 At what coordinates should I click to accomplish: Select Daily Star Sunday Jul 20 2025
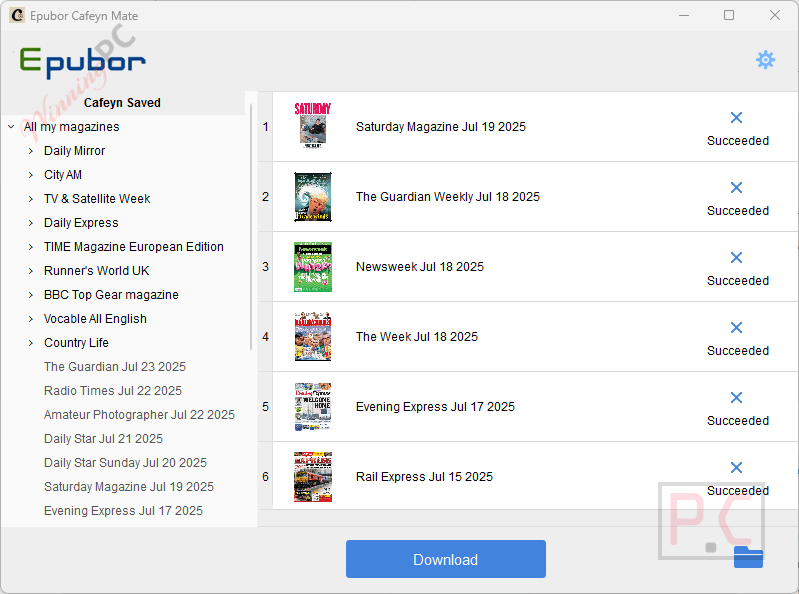(x=125, y=463)
